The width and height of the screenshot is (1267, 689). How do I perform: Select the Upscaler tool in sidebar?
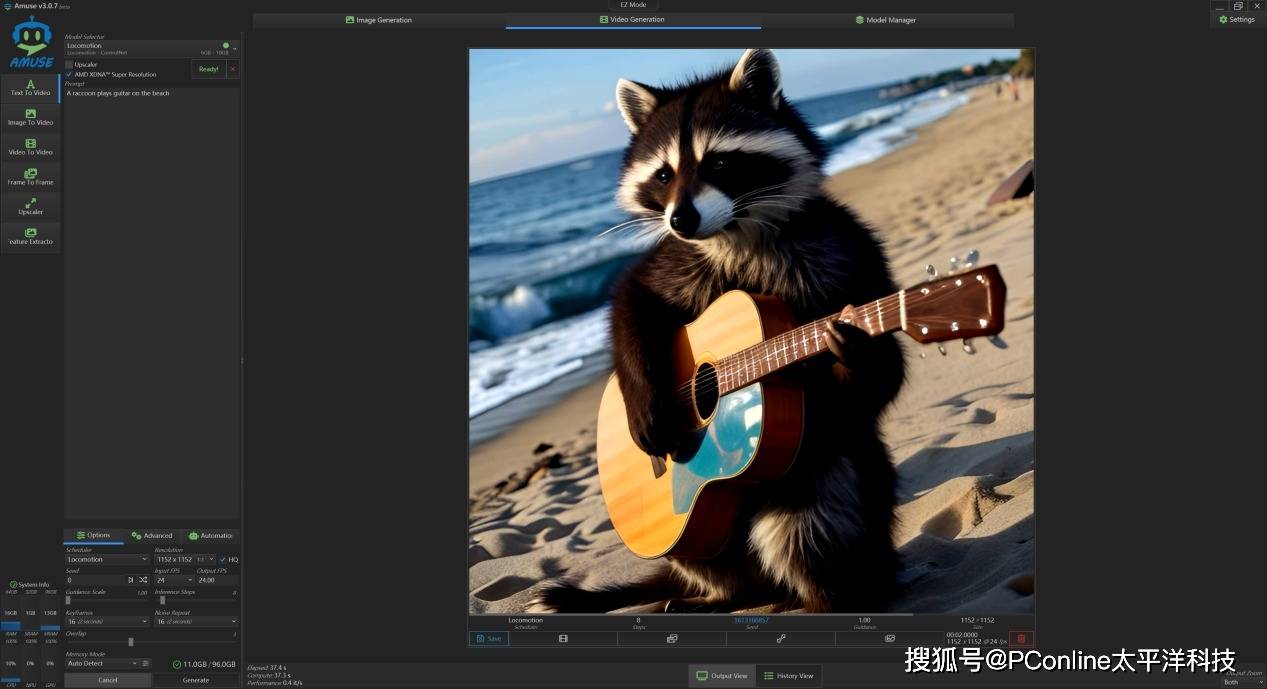tap(30, 207)
